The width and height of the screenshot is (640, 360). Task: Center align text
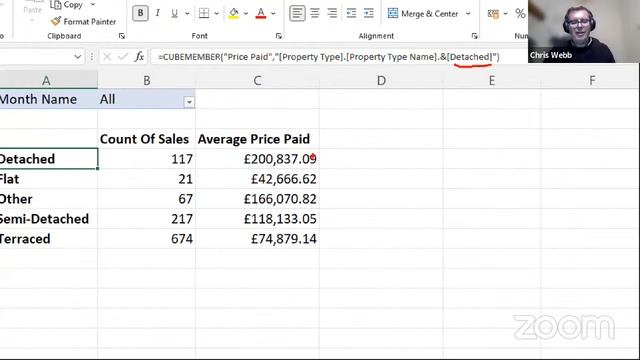click(x=315, y=13)
